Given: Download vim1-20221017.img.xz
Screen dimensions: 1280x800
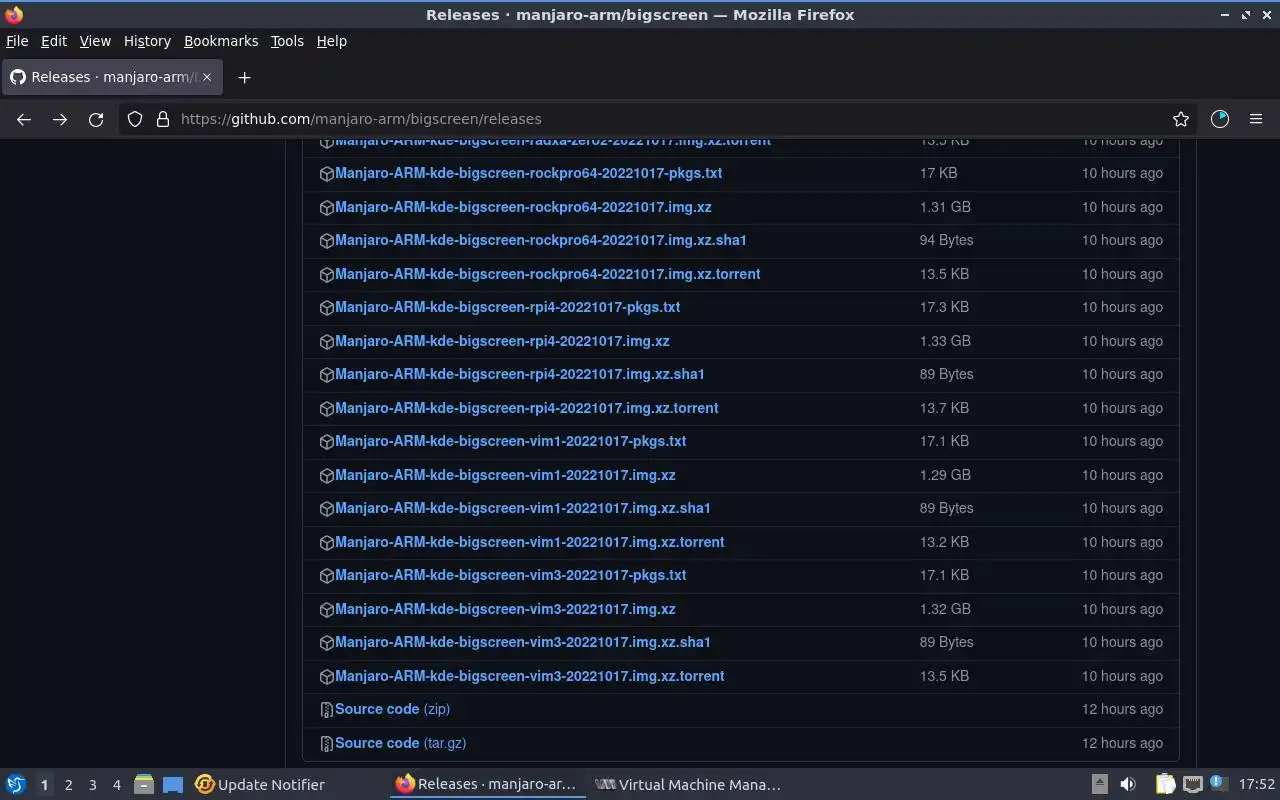Looking at the screenshot, I should click(505, 475).
